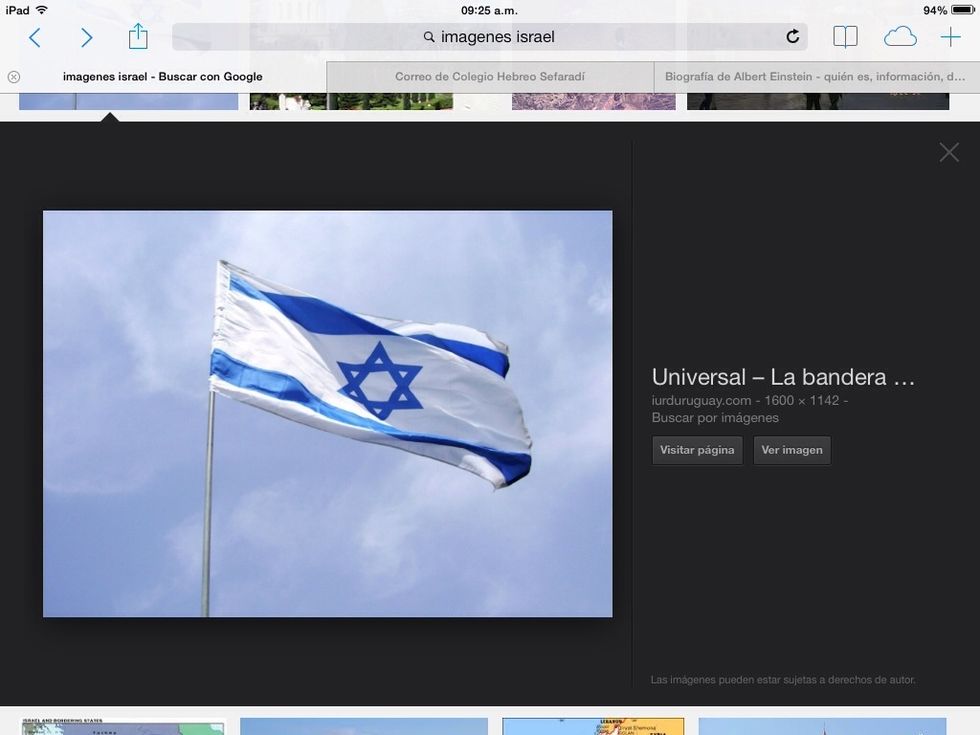Select the 'imagenes israel - Buscar con Google' tab
Image resolution: width=980 pixels, height=735 pixels.
pos(162,76)
